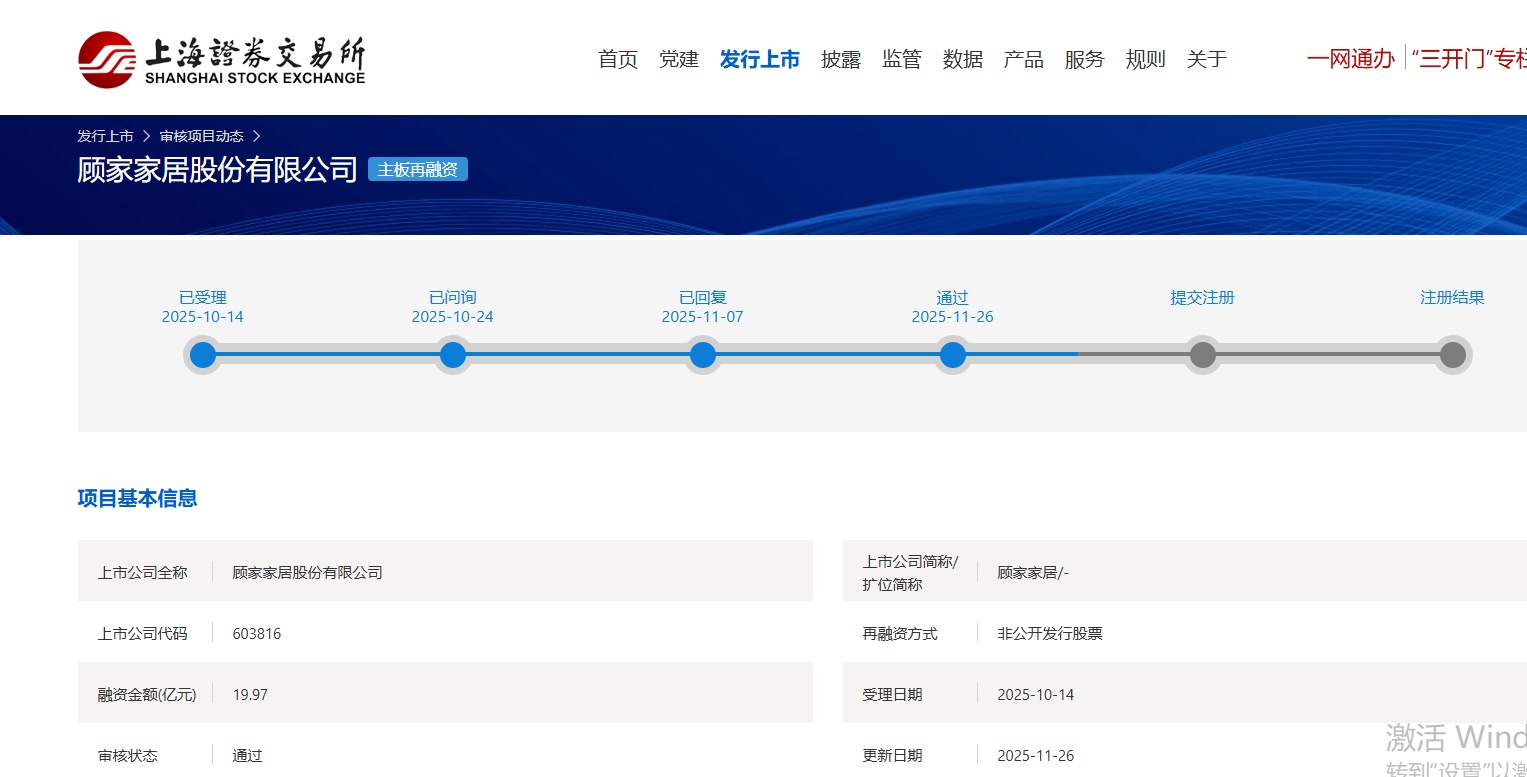Select the 发行上市 nav item
The height and width of the screenshot is (777, 1527).
click(760, 59)
